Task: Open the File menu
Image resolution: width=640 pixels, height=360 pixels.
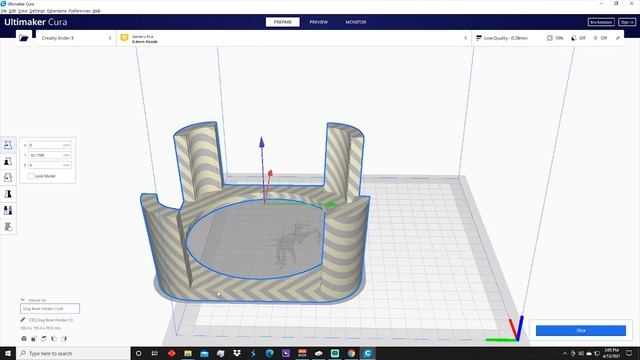Action: [x=4, y=11]
